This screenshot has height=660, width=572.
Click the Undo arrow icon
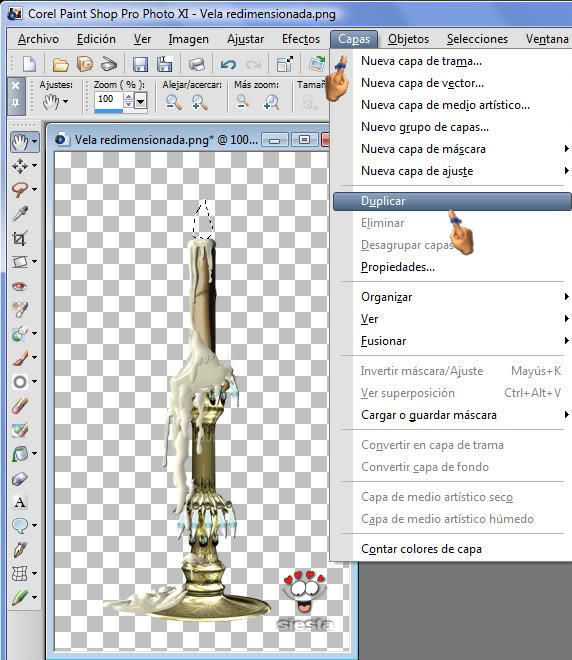coord(228,64)
